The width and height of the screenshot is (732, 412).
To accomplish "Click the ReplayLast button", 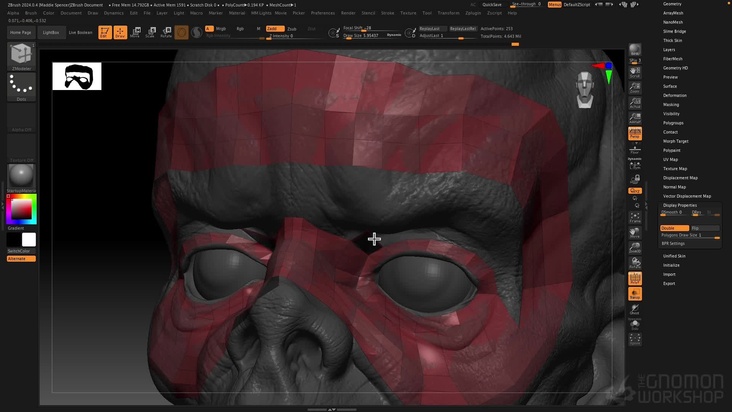I will (432, 28).
